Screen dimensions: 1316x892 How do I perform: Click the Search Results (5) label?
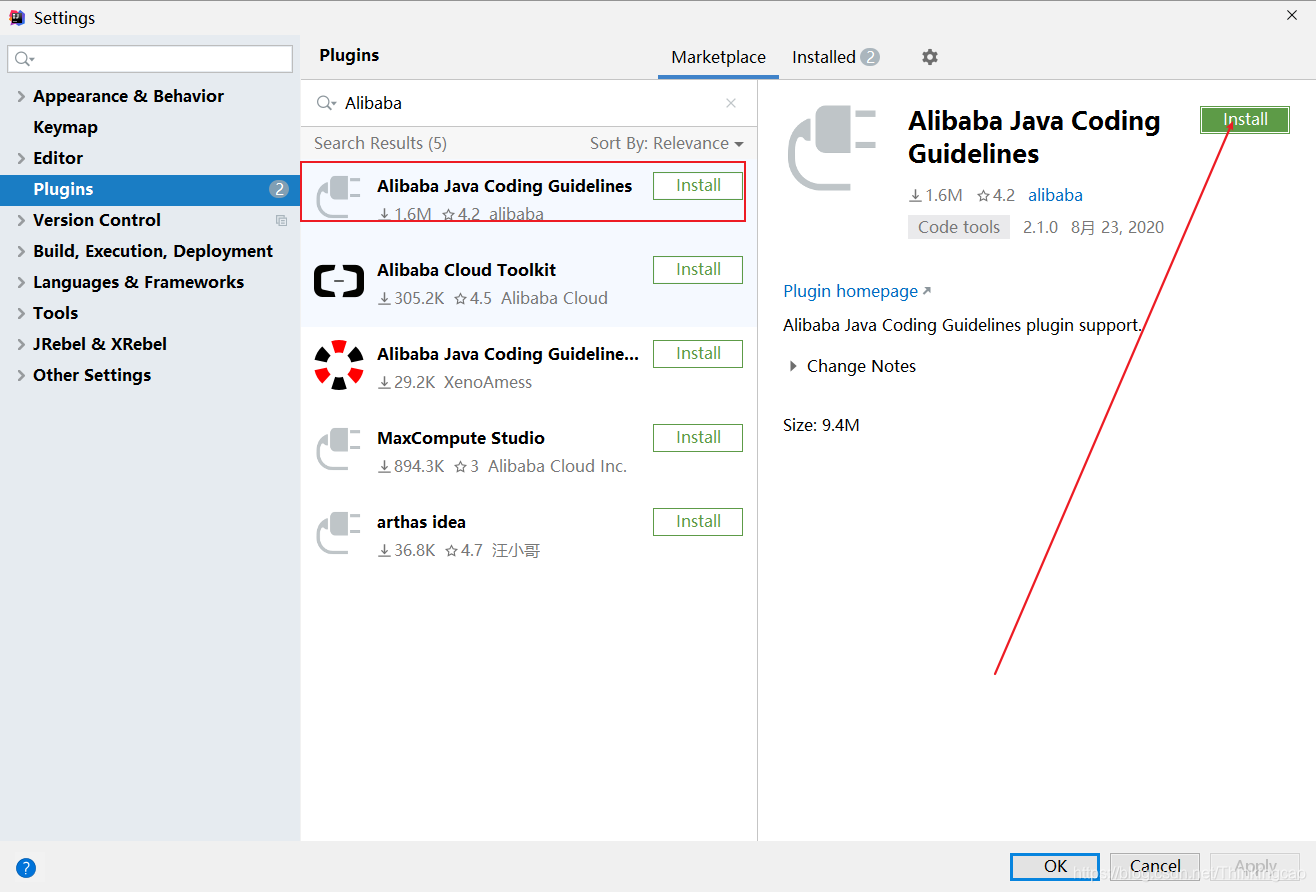pos(380,143)
